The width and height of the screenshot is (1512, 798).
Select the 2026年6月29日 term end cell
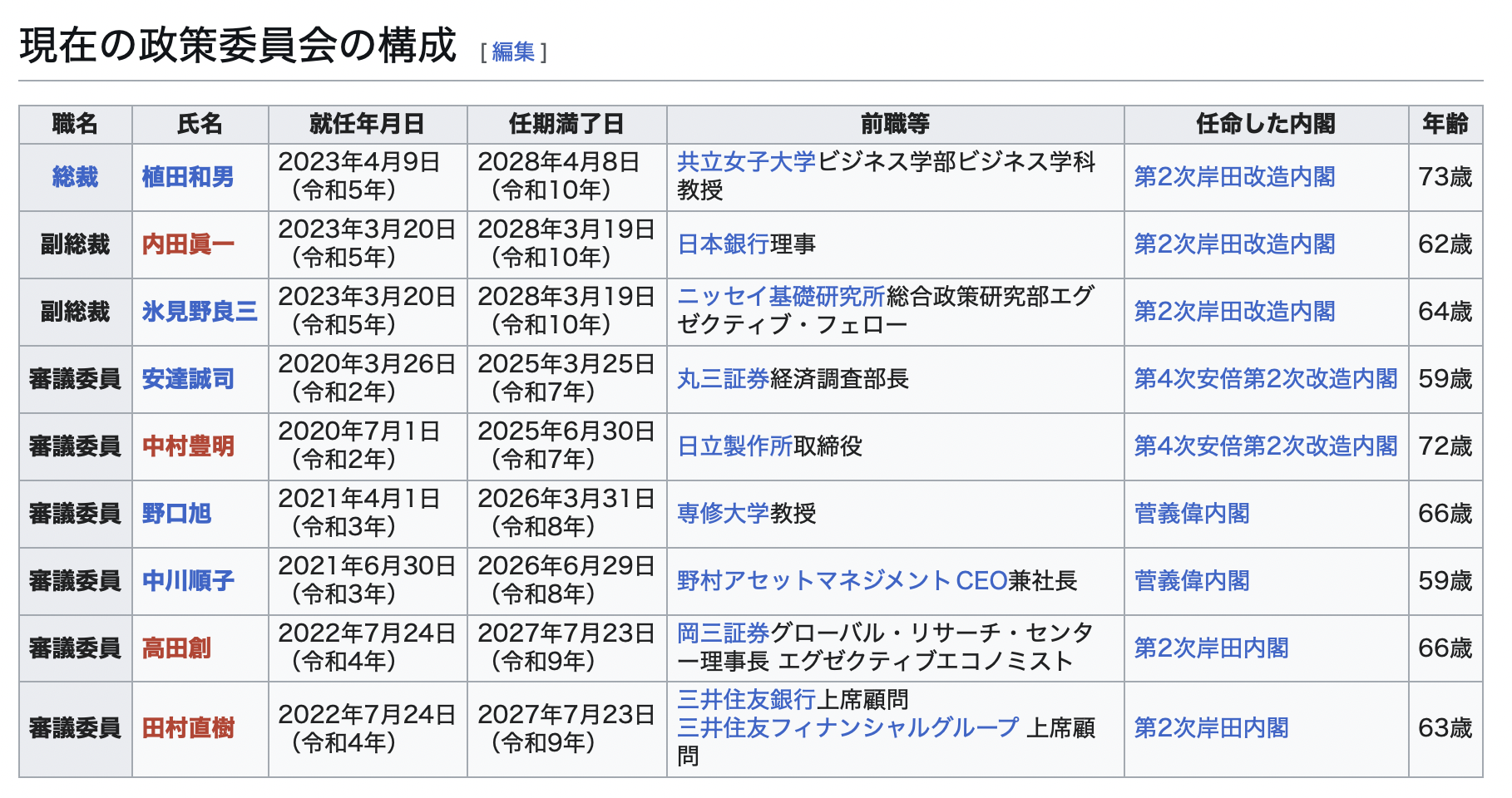point(566,581)
